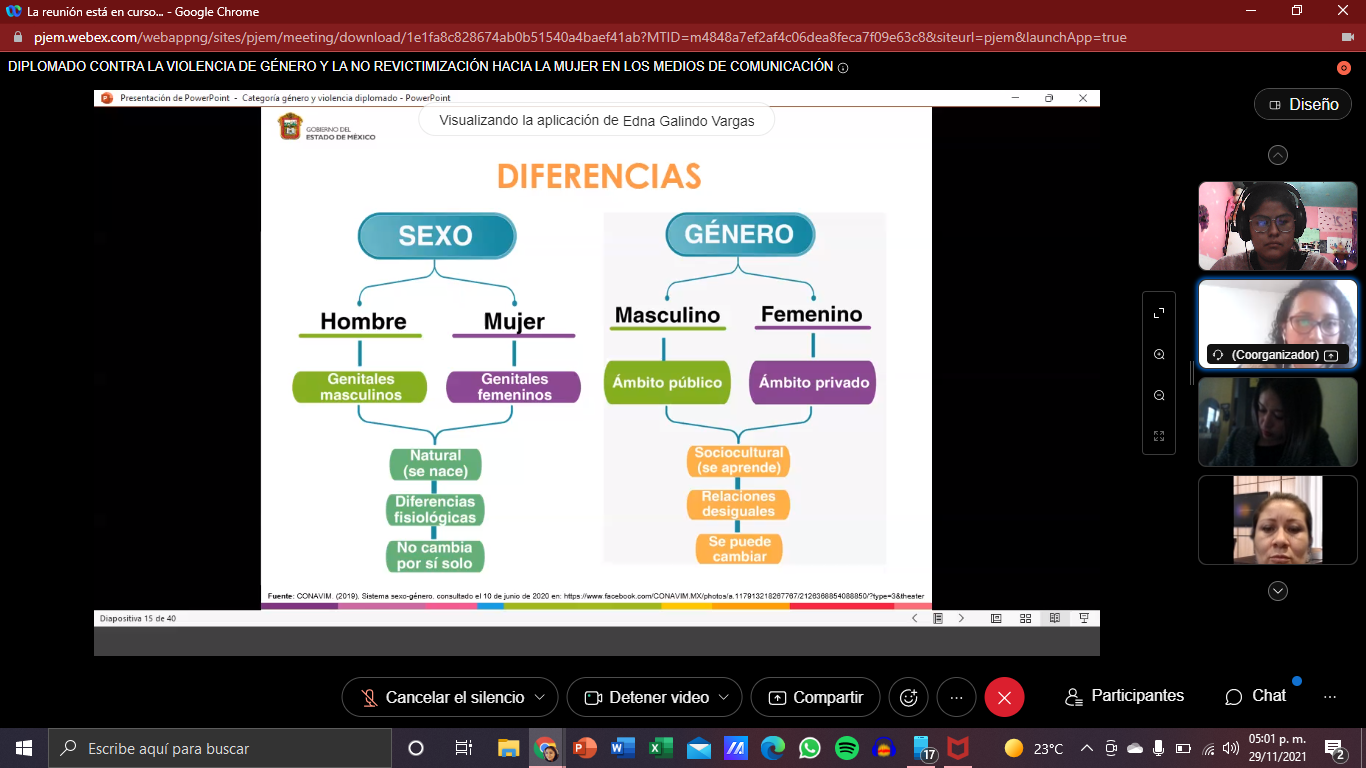
Task: Open the Wi-Fi network tray icon
Action: point(1207,748)
